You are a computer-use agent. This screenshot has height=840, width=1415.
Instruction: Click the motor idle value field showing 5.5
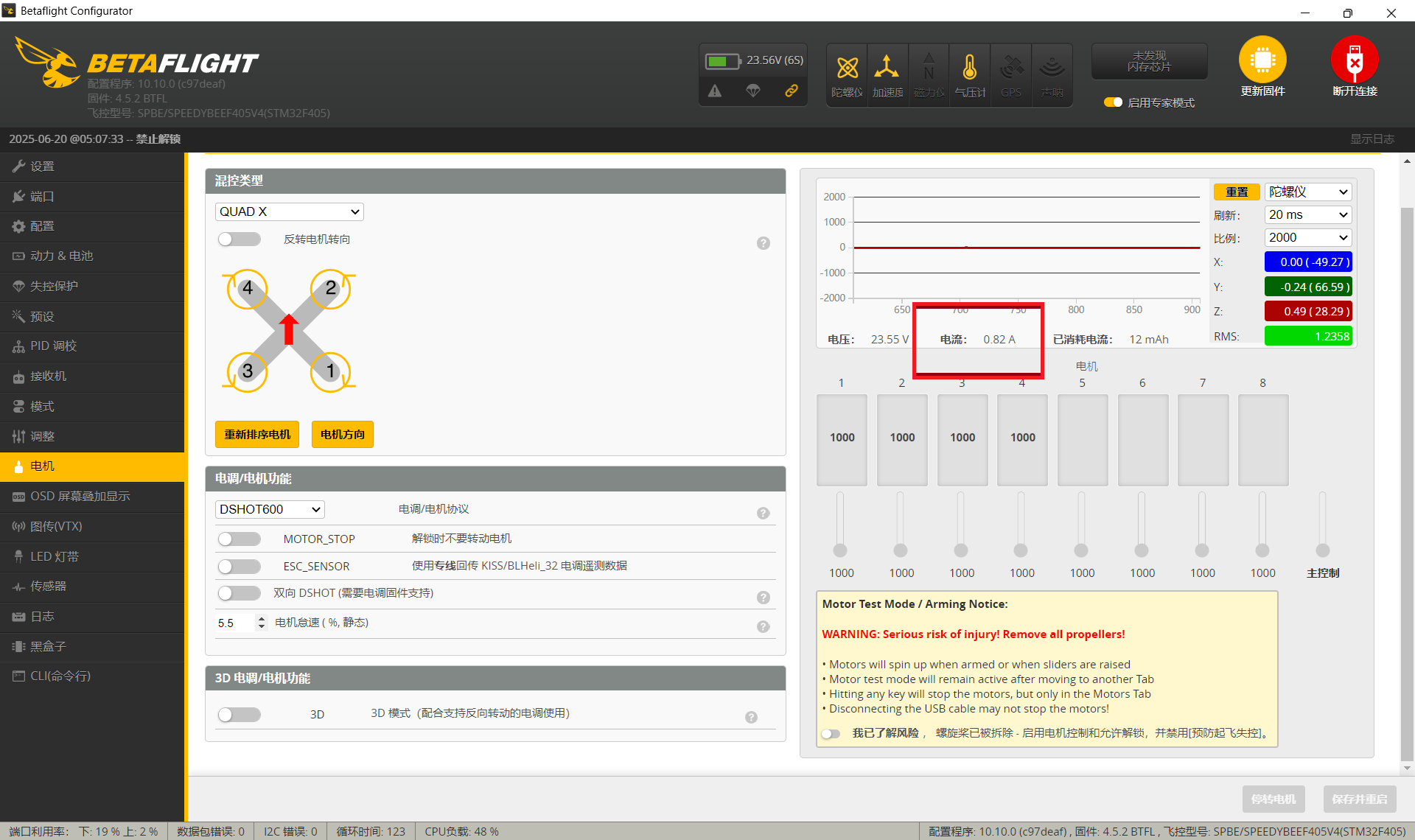(x=235, y=623)
